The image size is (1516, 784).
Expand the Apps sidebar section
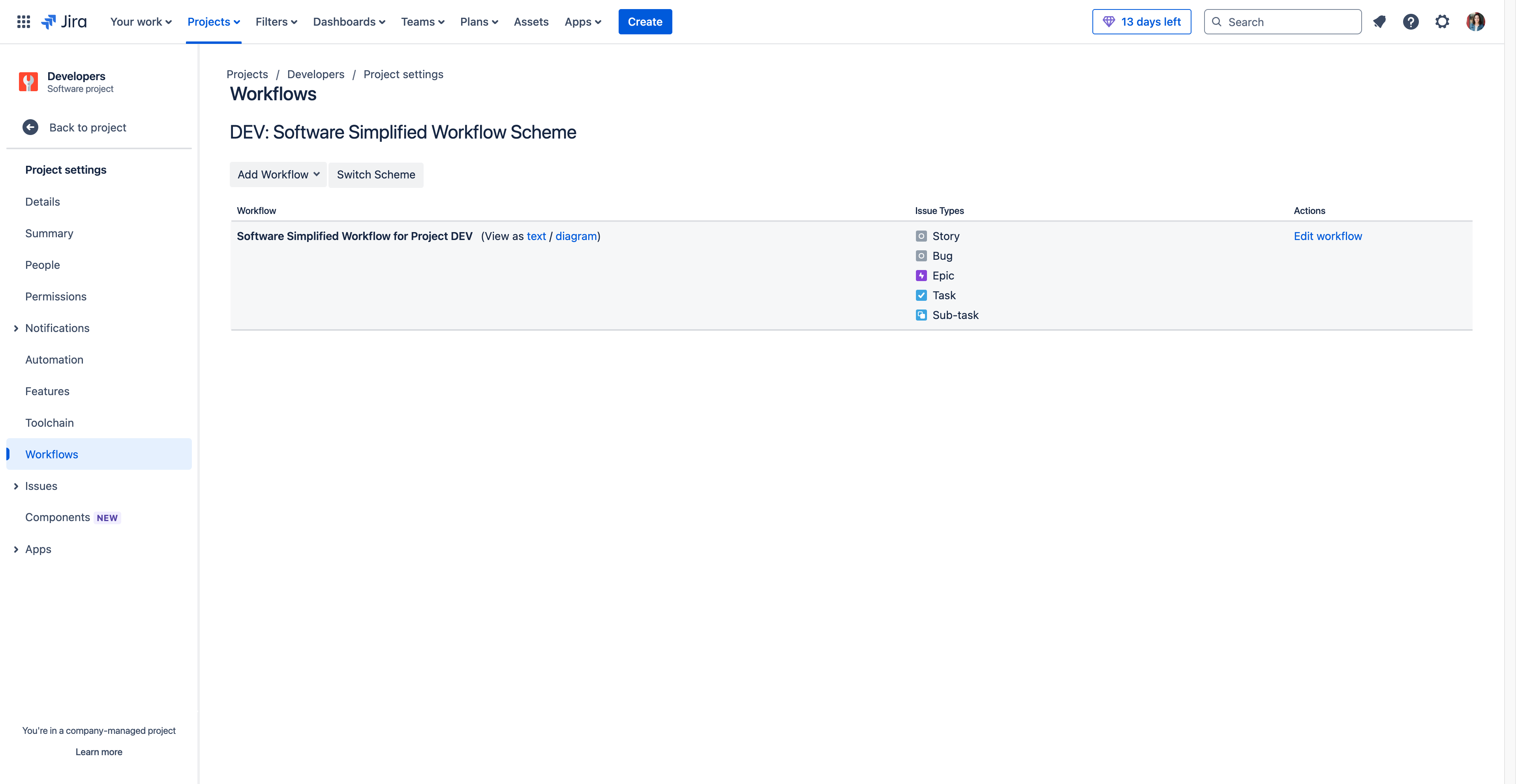(16, 549)
